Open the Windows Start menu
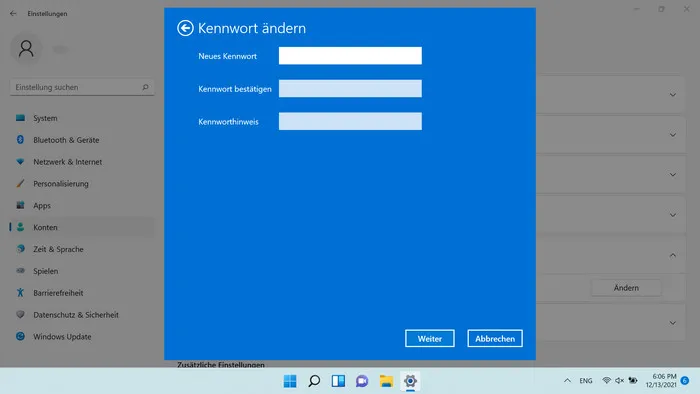 click(x=290, y=381)
